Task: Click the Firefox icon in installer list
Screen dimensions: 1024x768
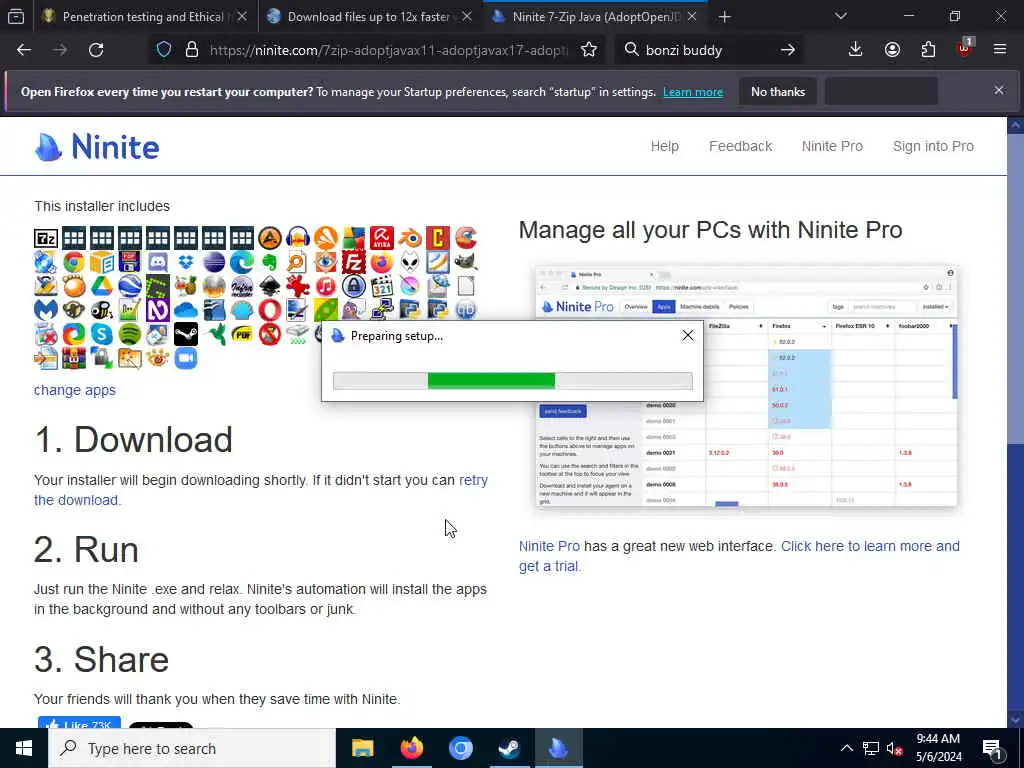Action: pos(382,263)
